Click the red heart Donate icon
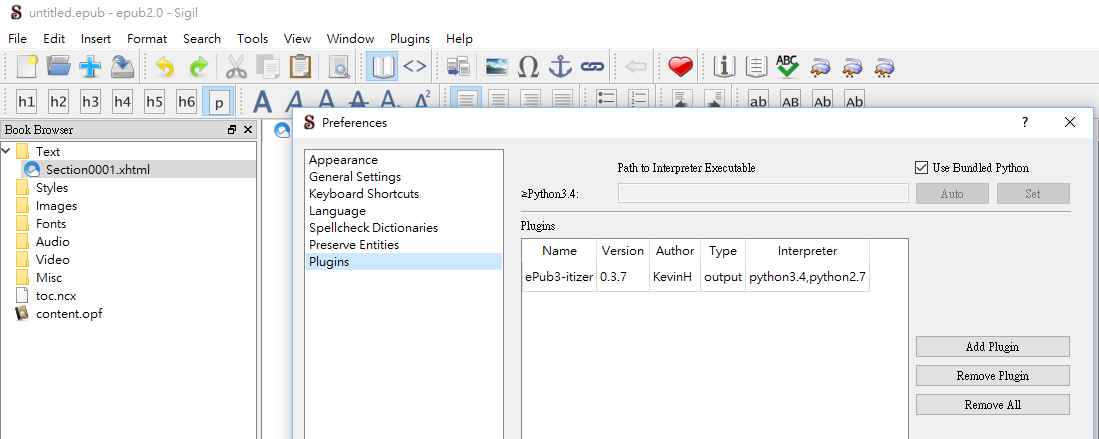Screen dimensions: 1099x439 (x=680, y=67)
